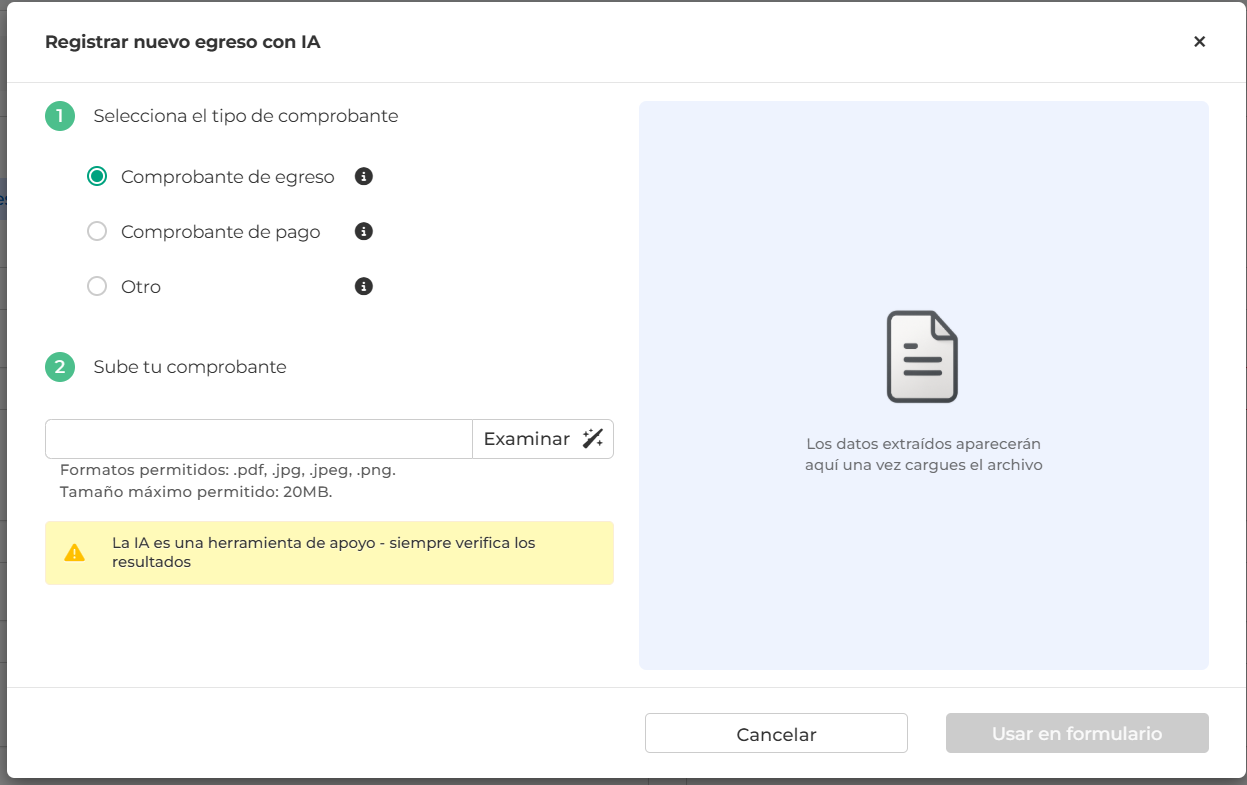Viewport: 1247px width, 785px height.
Task: Click the green step 1 badge
Action: point(60,116)
